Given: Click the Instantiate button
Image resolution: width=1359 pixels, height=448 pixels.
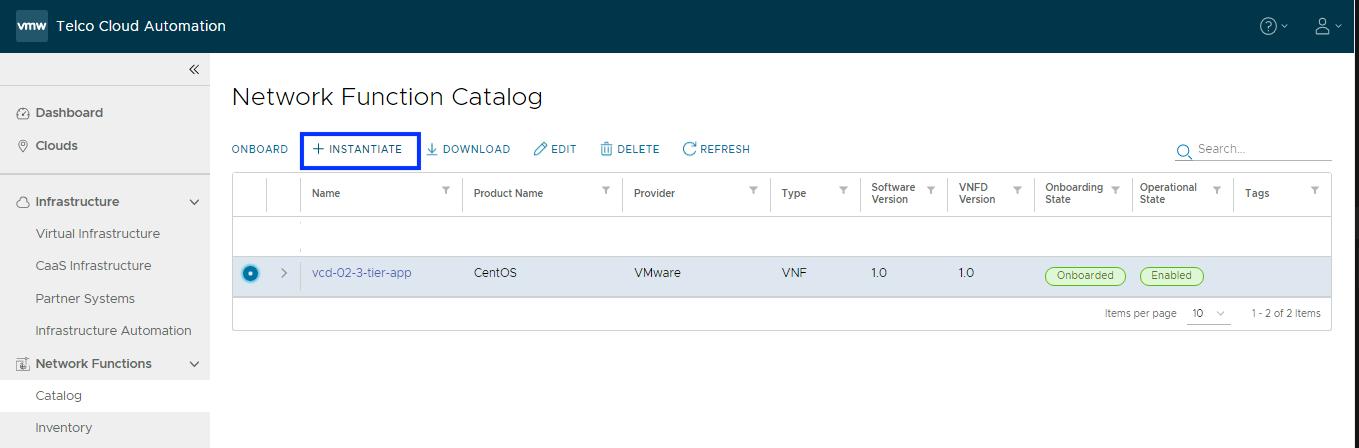Looking at the screenshot, I should tap(358, 149).
